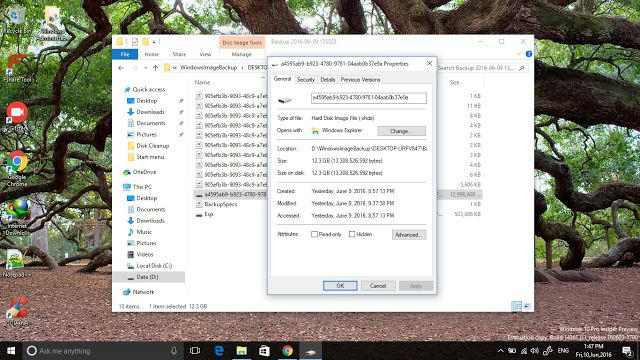The image size is (640, 360).
Task: Open the Manage ribbon tab
Action: [x=242, y=54]
